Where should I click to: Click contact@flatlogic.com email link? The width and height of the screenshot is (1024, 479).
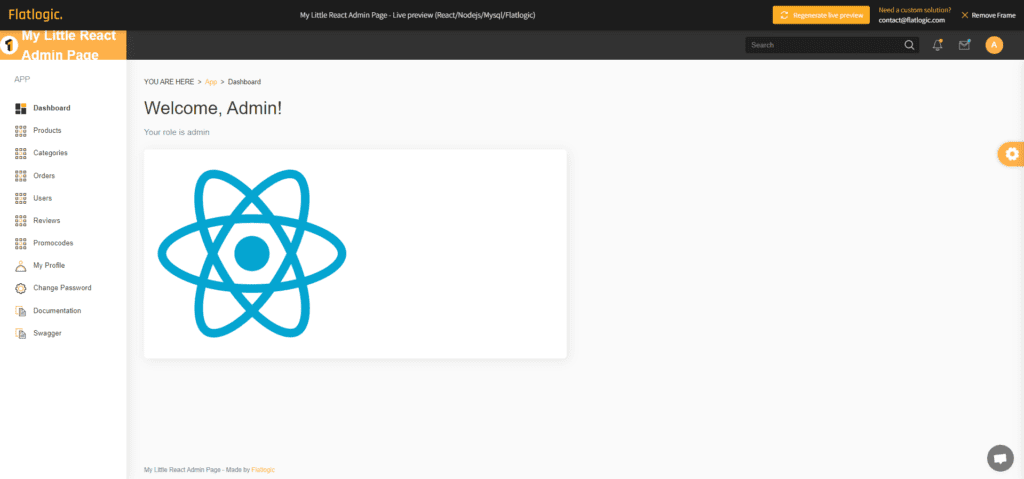coord(912,20)
